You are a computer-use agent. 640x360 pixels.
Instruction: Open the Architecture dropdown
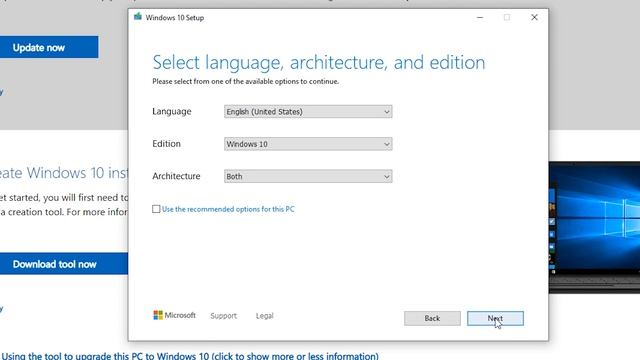click(x=308, y=176)
